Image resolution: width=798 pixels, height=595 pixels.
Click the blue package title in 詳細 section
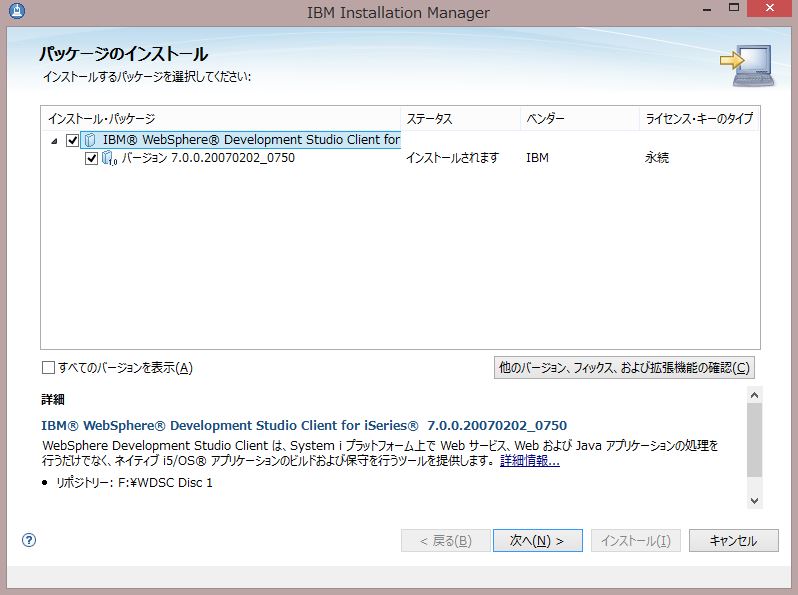304,426
